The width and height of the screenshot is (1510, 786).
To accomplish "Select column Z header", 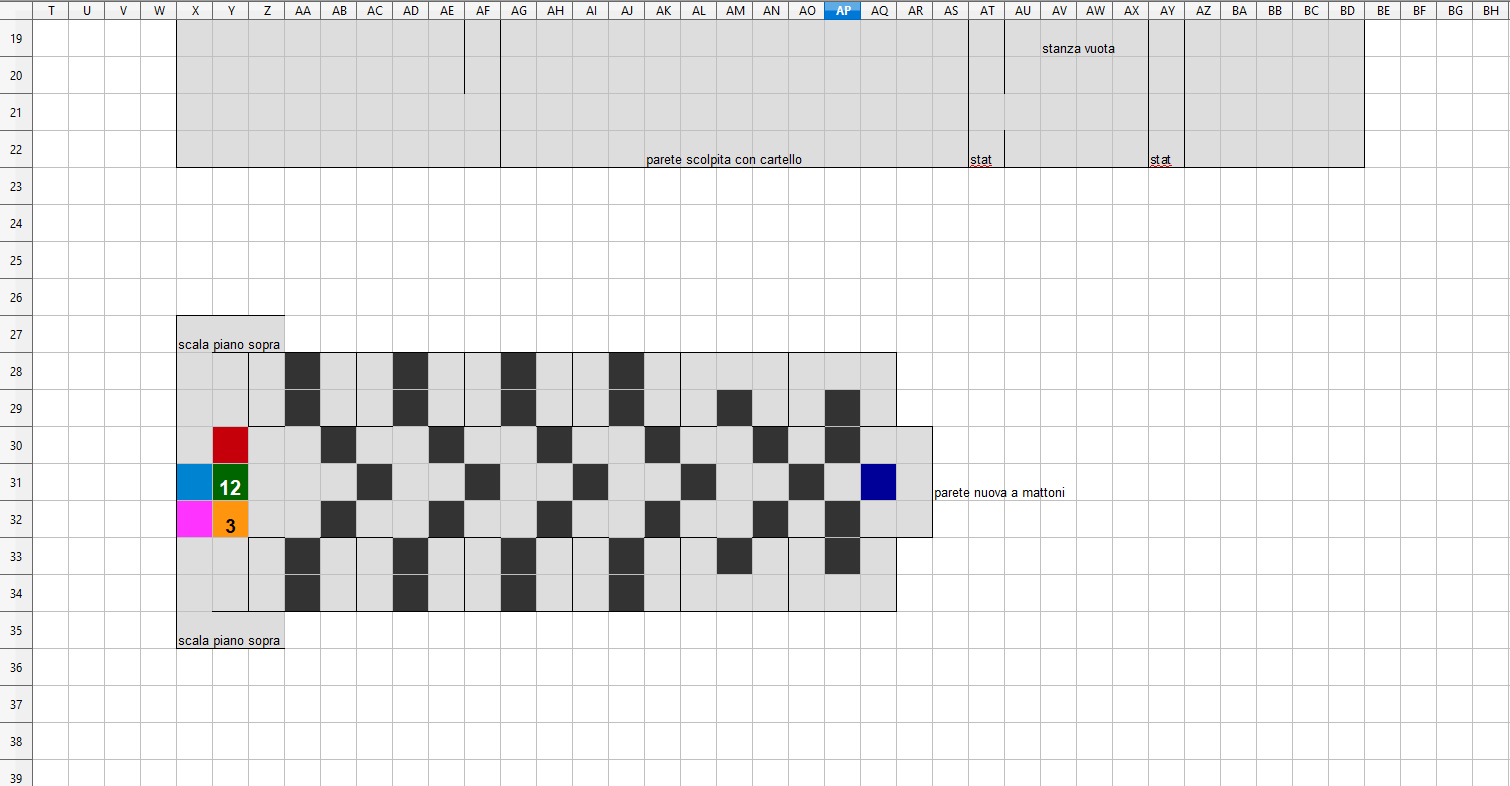I will [x=267, y=10].
